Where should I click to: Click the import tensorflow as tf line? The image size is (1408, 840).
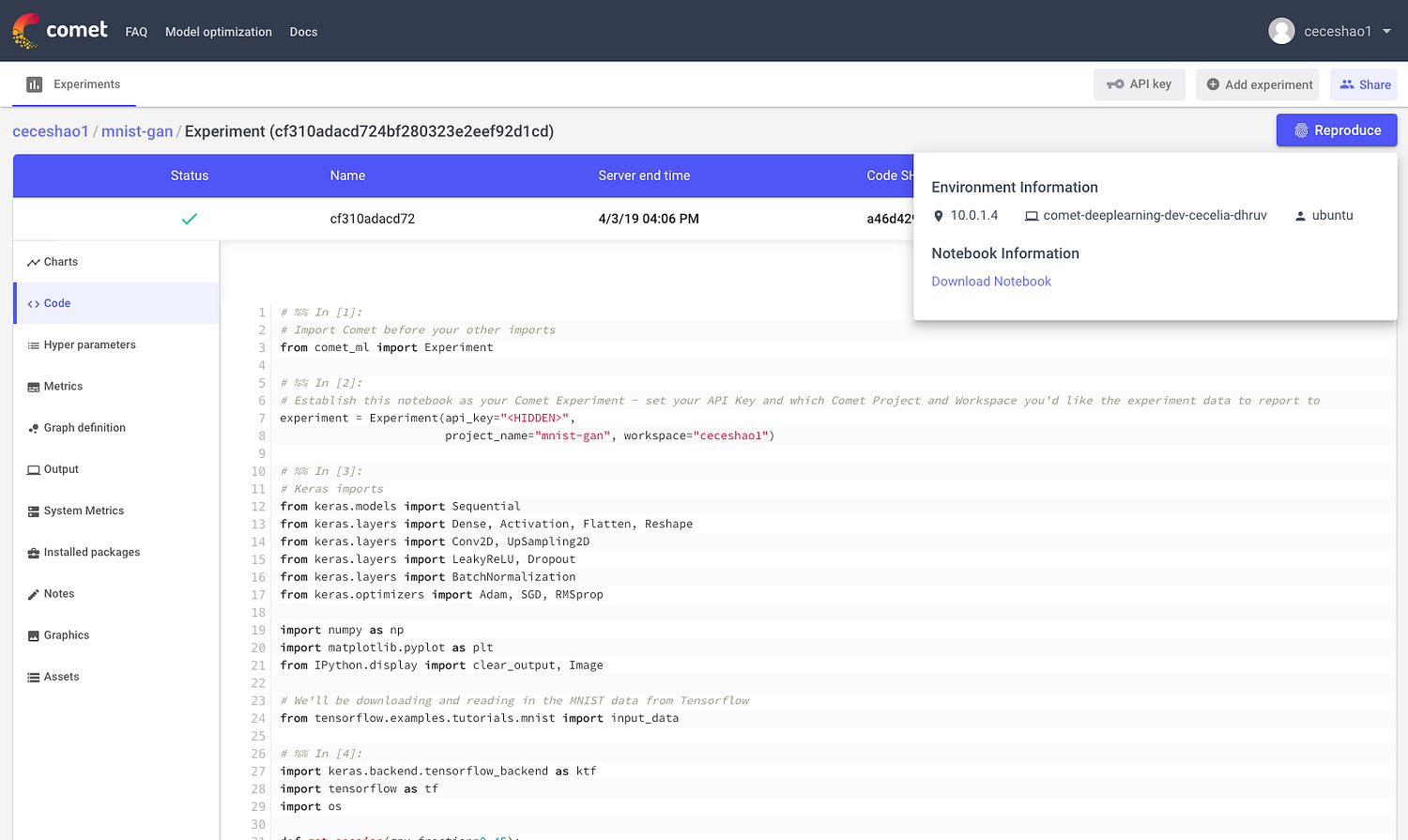coord(359,788)
